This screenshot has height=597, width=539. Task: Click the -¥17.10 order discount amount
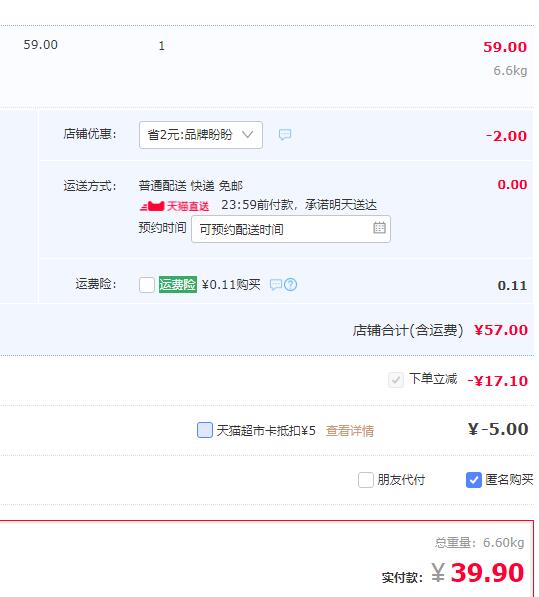498,381
